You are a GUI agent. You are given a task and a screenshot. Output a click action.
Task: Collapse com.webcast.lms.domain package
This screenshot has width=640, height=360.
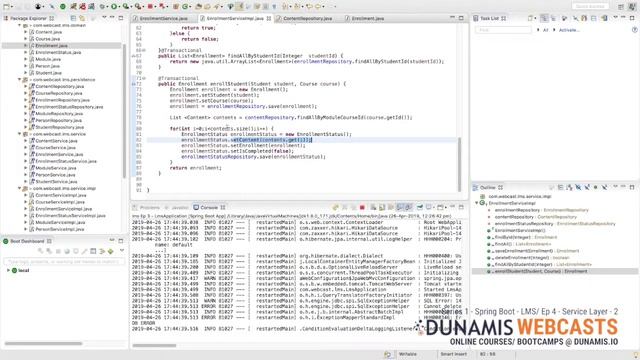(x=19, y=25)
